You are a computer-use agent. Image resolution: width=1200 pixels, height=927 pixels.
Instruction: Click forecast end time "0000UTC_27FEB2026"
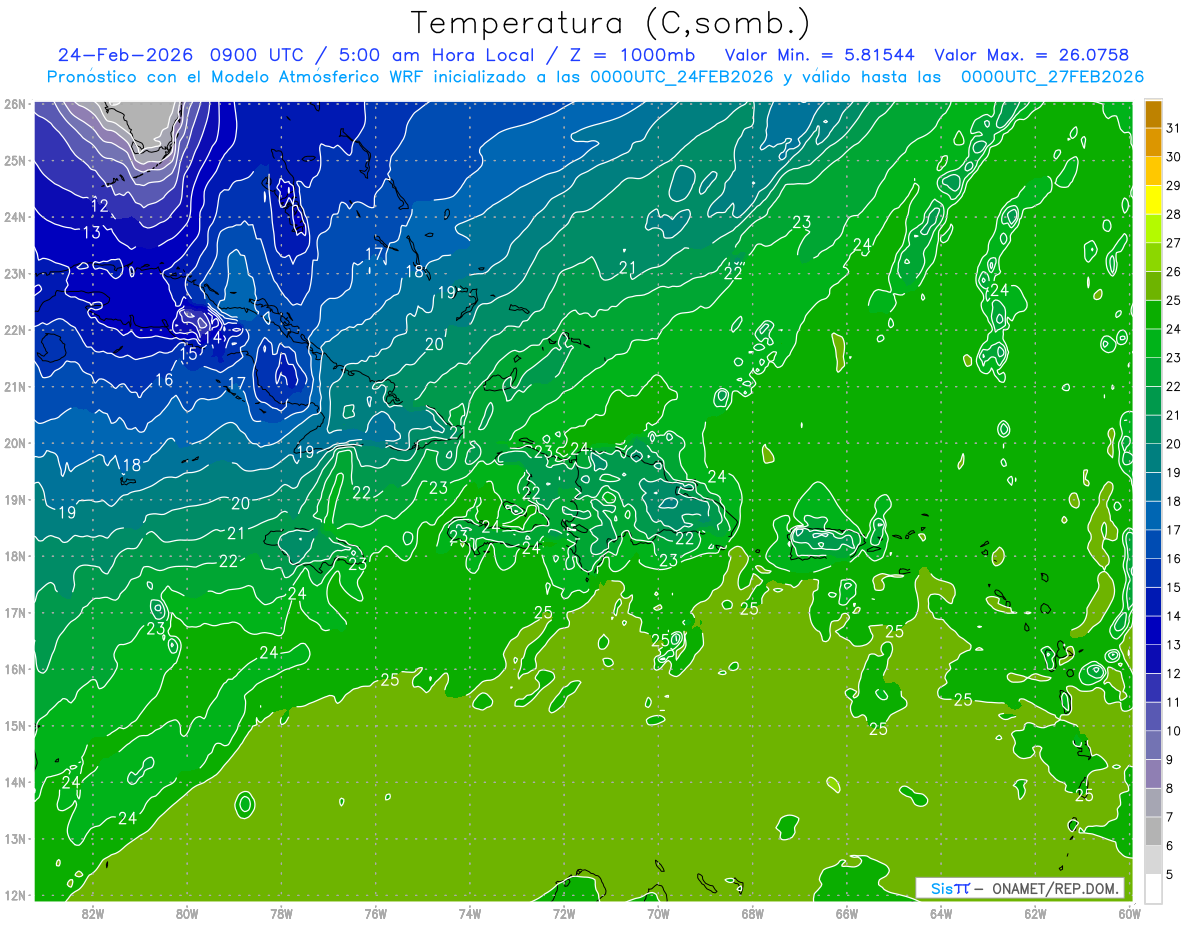(1052, 76)
